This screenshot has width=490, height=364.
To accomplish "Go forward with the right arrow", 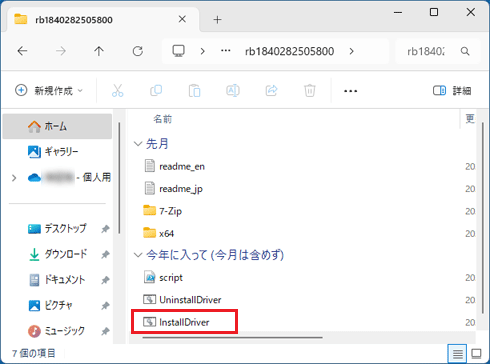I will (x=61, y=51).
